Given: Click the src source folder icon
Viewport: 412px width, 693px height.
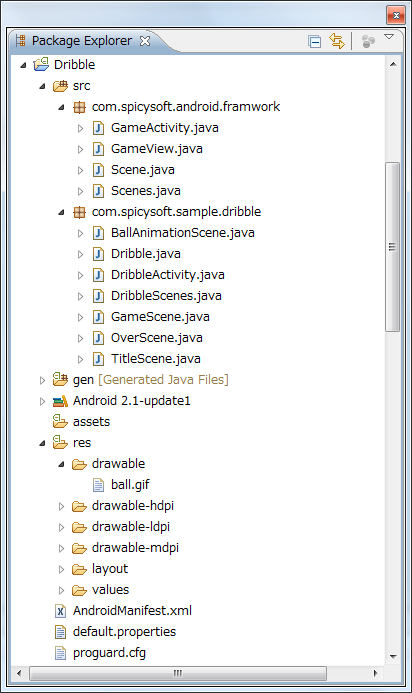Looking at the screenshot, I should tap(60, 85).
